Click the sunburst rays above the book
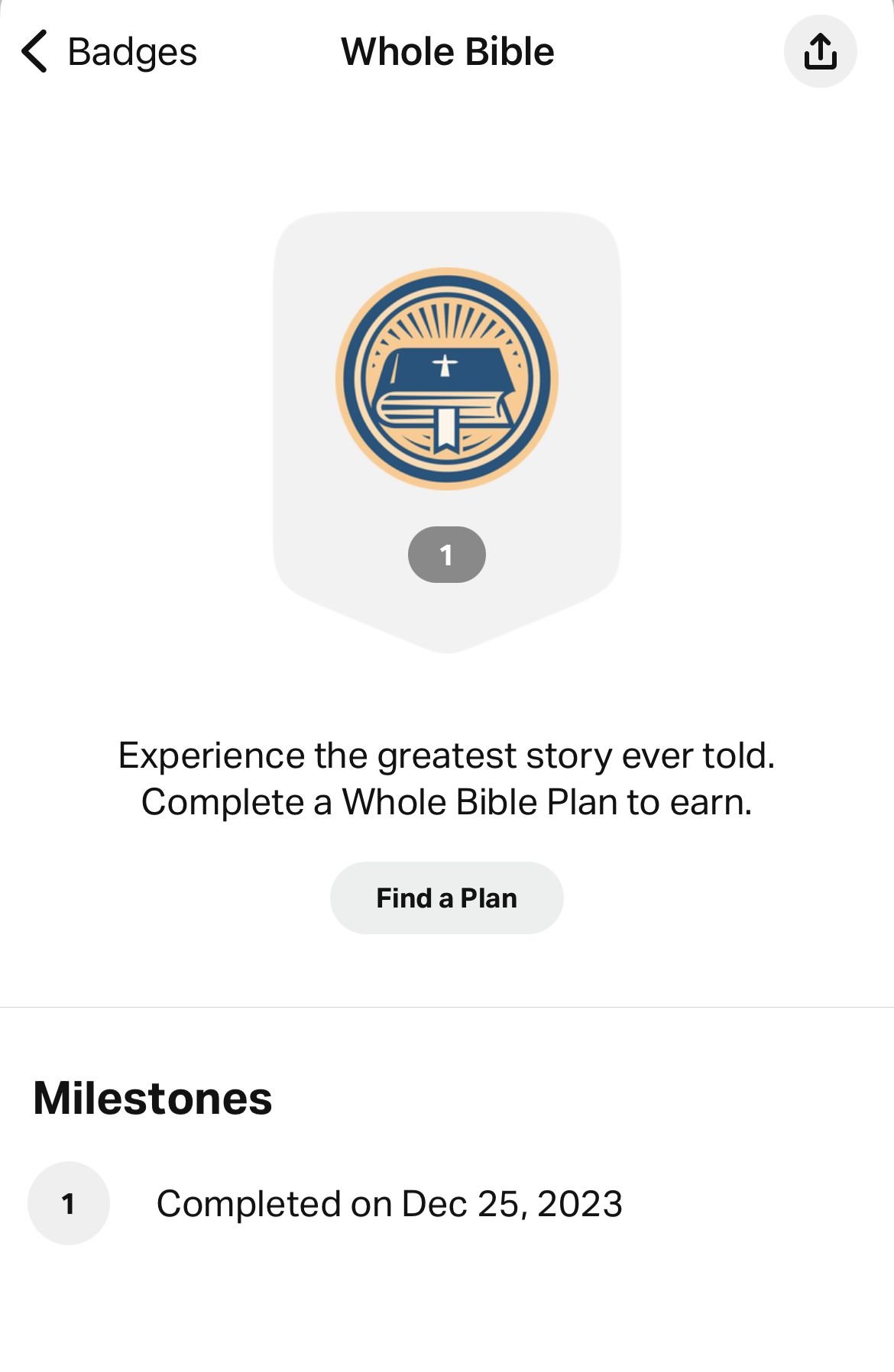The width and height of the screenshot is (894, 1372). [x=447, y=323]
